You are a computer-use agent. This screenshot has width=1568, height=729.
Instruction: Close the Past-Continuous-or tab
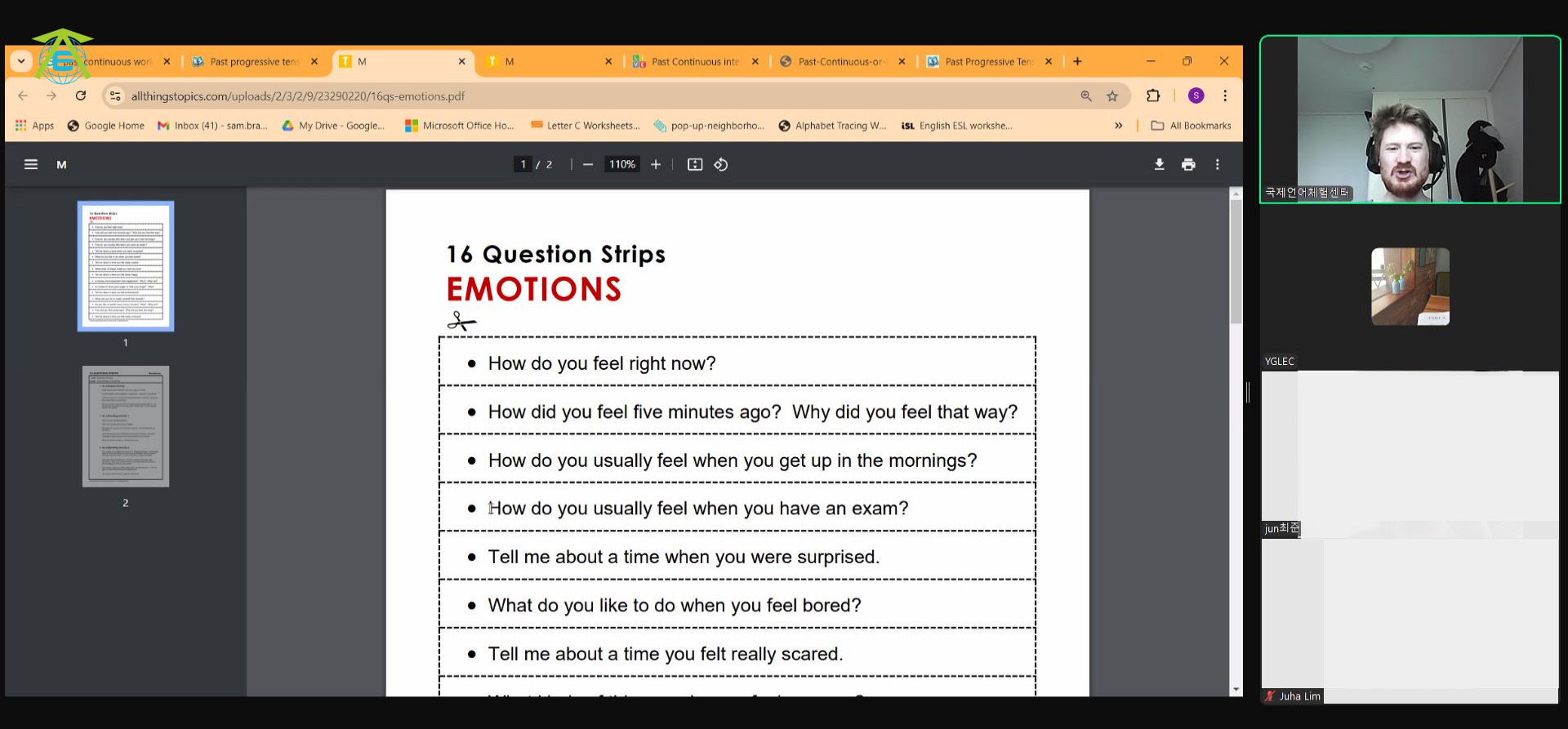[x=902, y=61]
